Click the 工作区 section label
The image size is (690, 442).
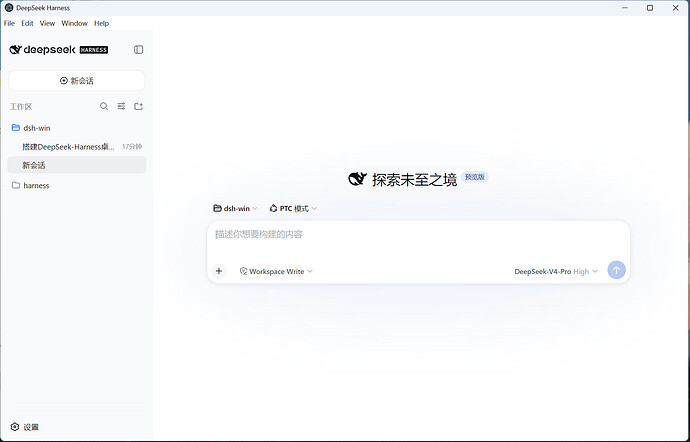21,107
